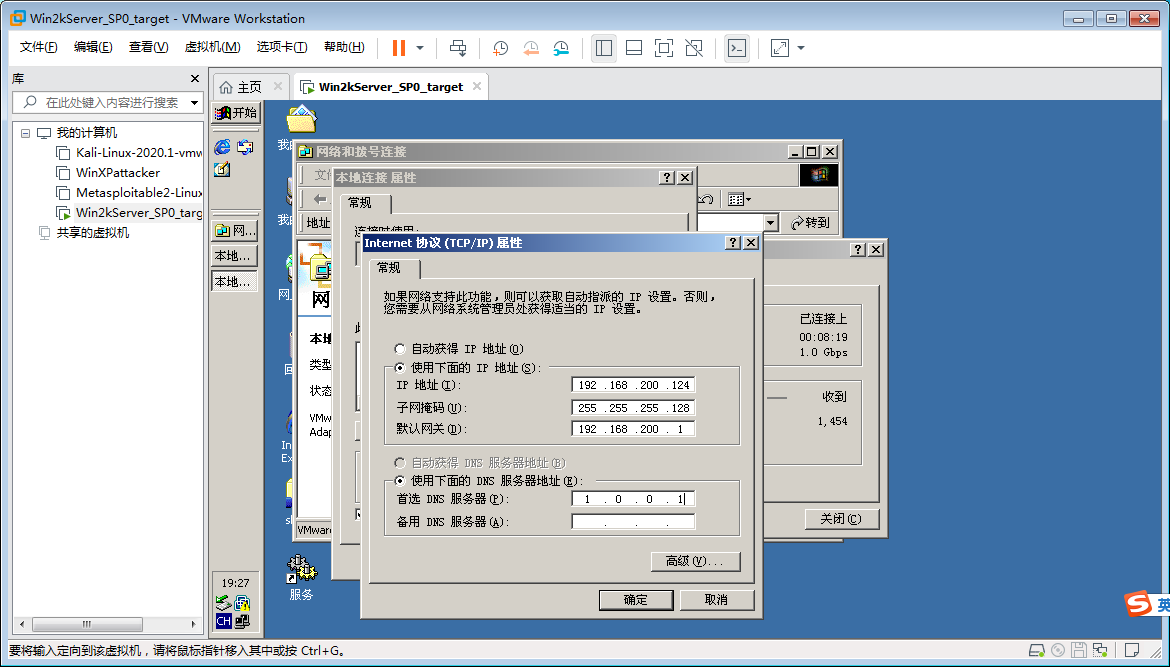1170x667 pixels.
Task: Enter full screen mode icon
Action: click(x=663, y=48)
